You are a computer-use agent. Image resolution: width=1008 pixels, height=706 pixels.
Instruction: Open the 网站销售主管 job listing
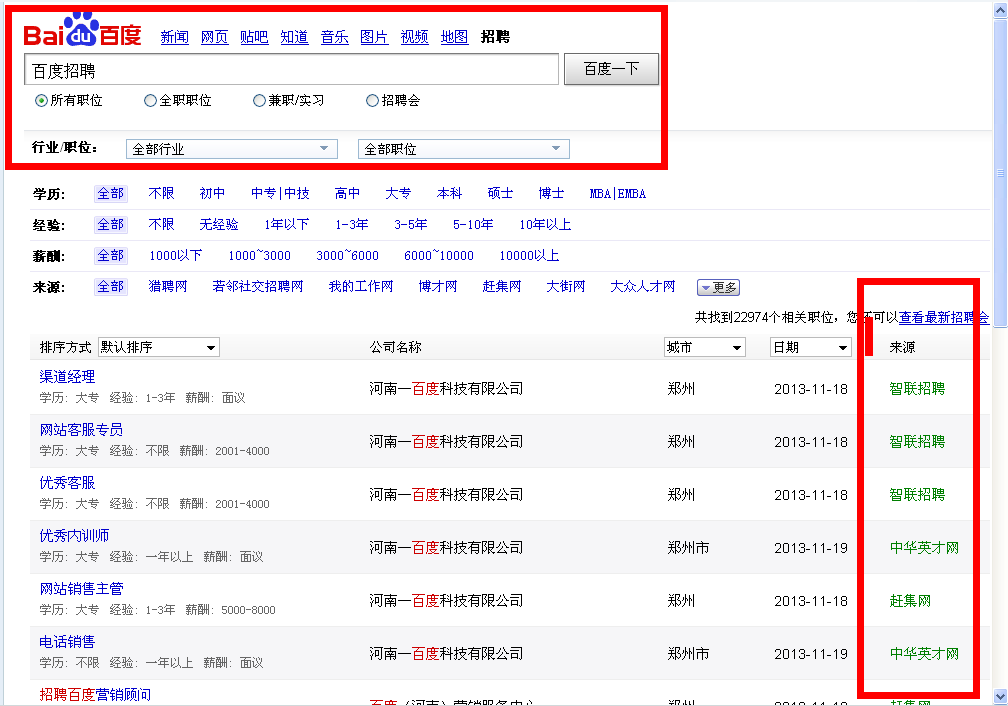tap(81, 588)
